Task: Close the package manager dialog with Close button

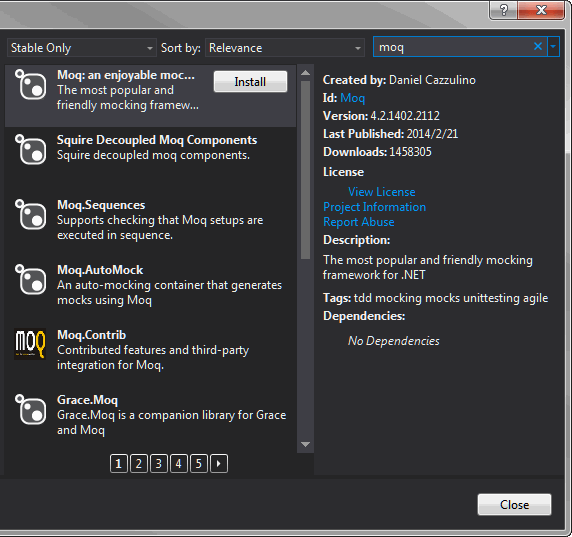Action: pyautogui.click(x=514, y=505)
